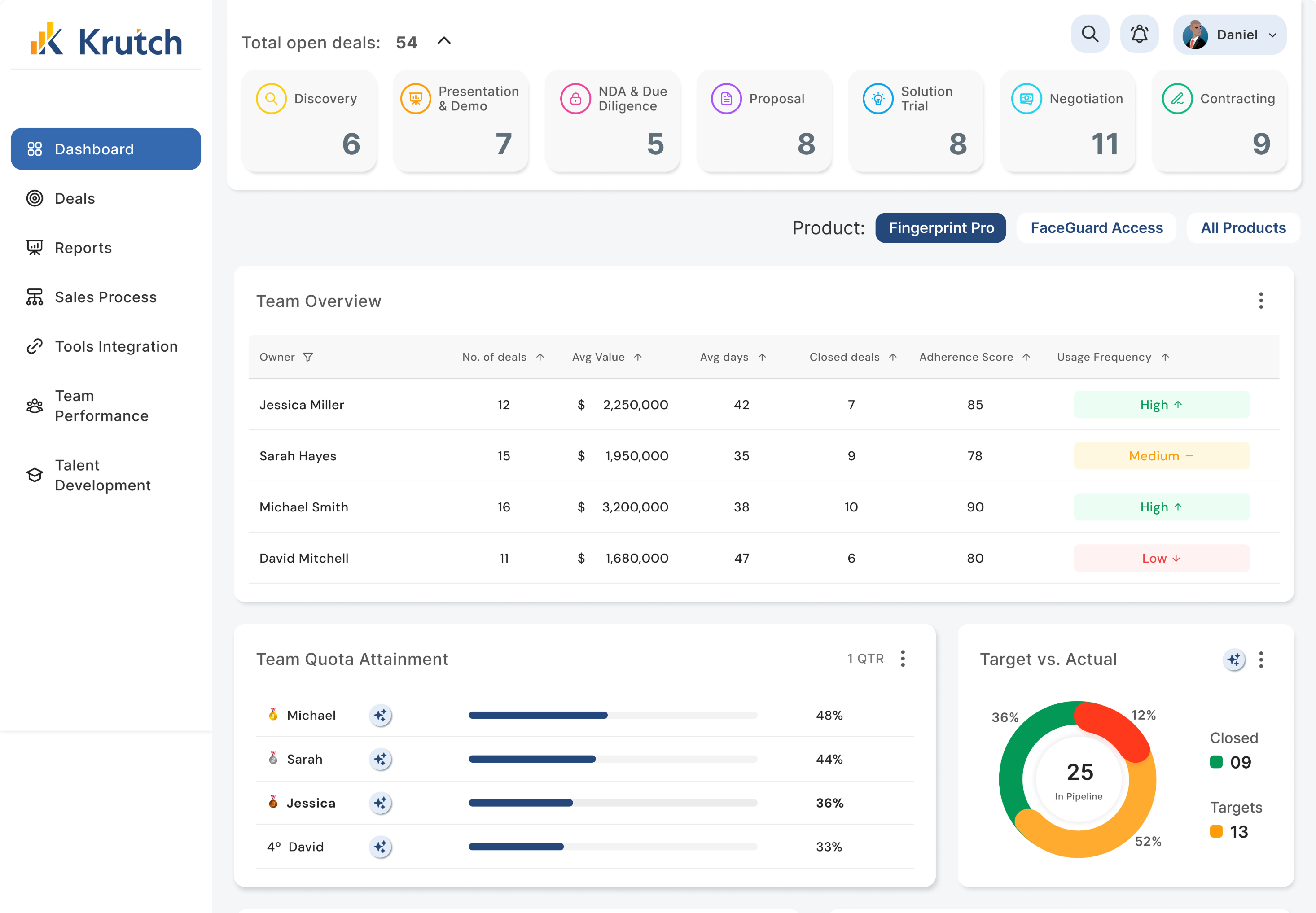Select the Jessica Miller owner name

[302, 404]
